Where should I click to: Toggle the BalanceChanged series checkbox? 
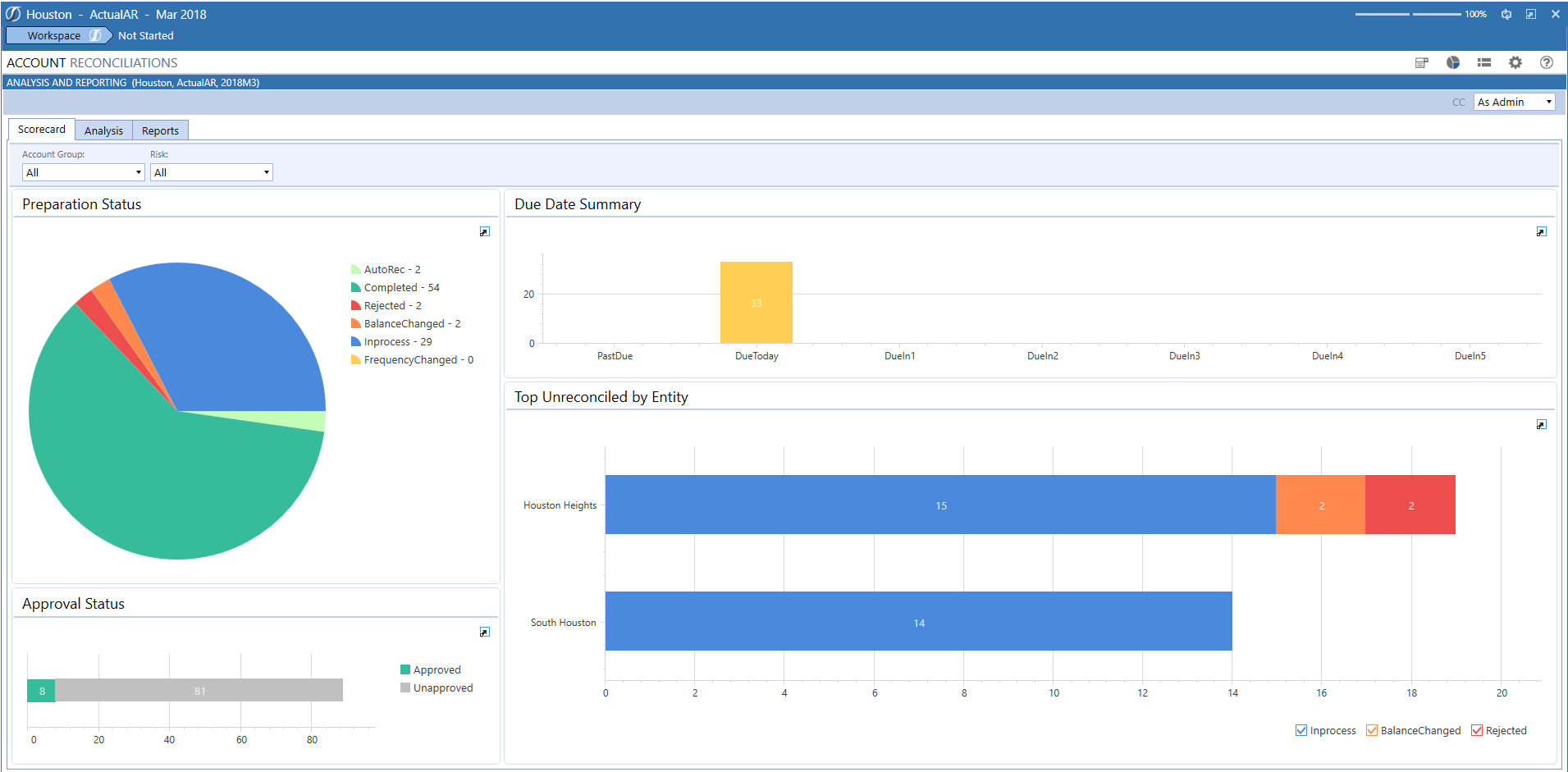coord(1372,730)
